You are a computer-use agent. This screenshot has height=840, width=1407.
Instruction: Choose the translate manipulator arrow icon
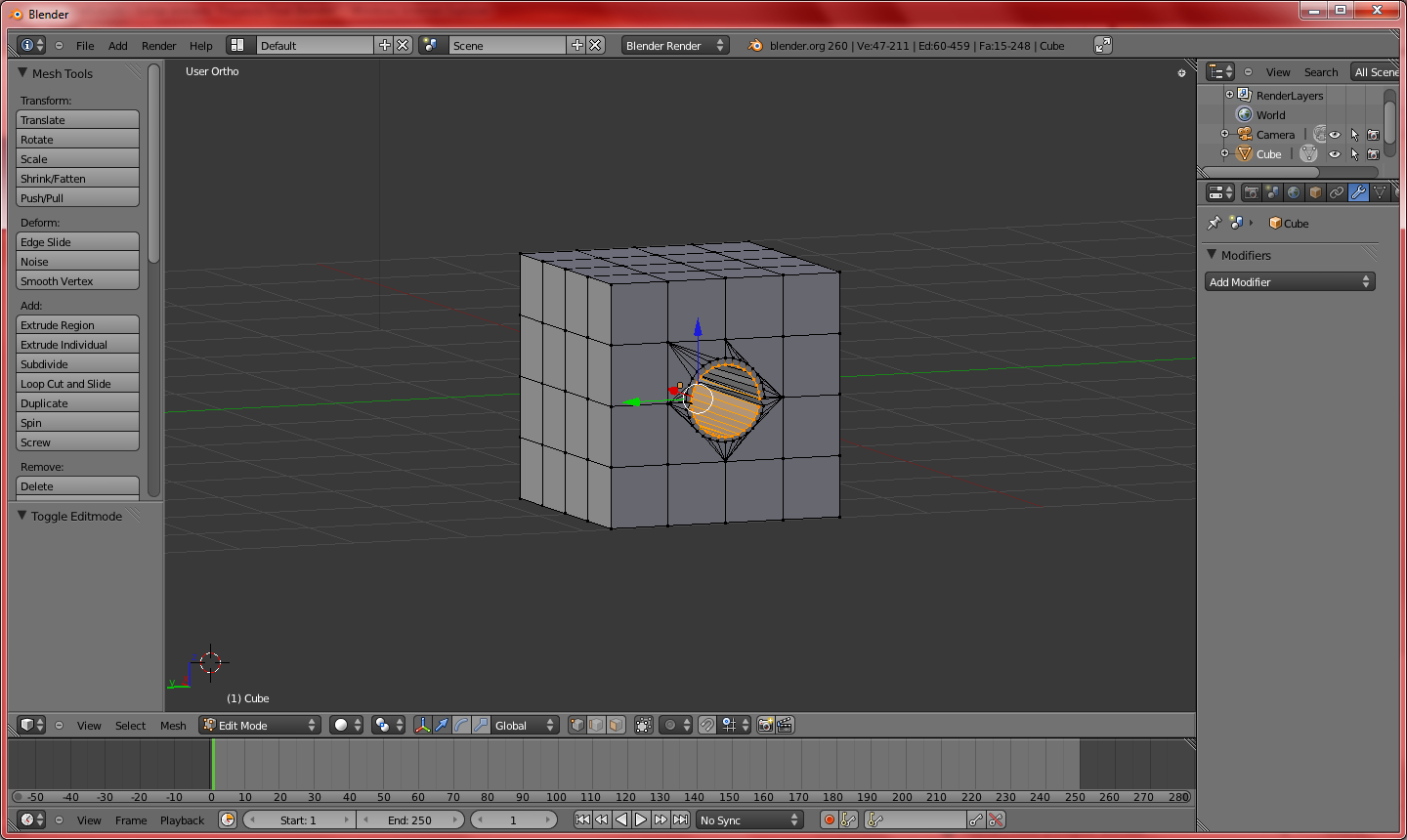(442, 725)
